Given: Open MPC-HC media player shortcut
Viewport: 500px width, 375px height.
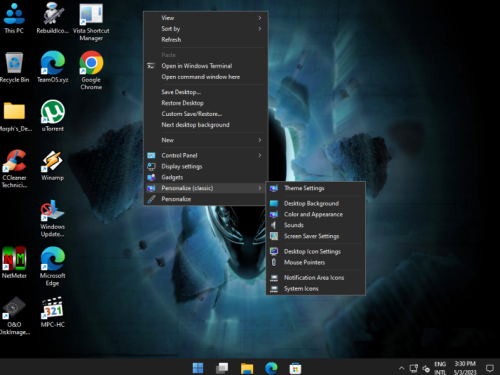Looking at the screenshot, I should pos(53,312).
